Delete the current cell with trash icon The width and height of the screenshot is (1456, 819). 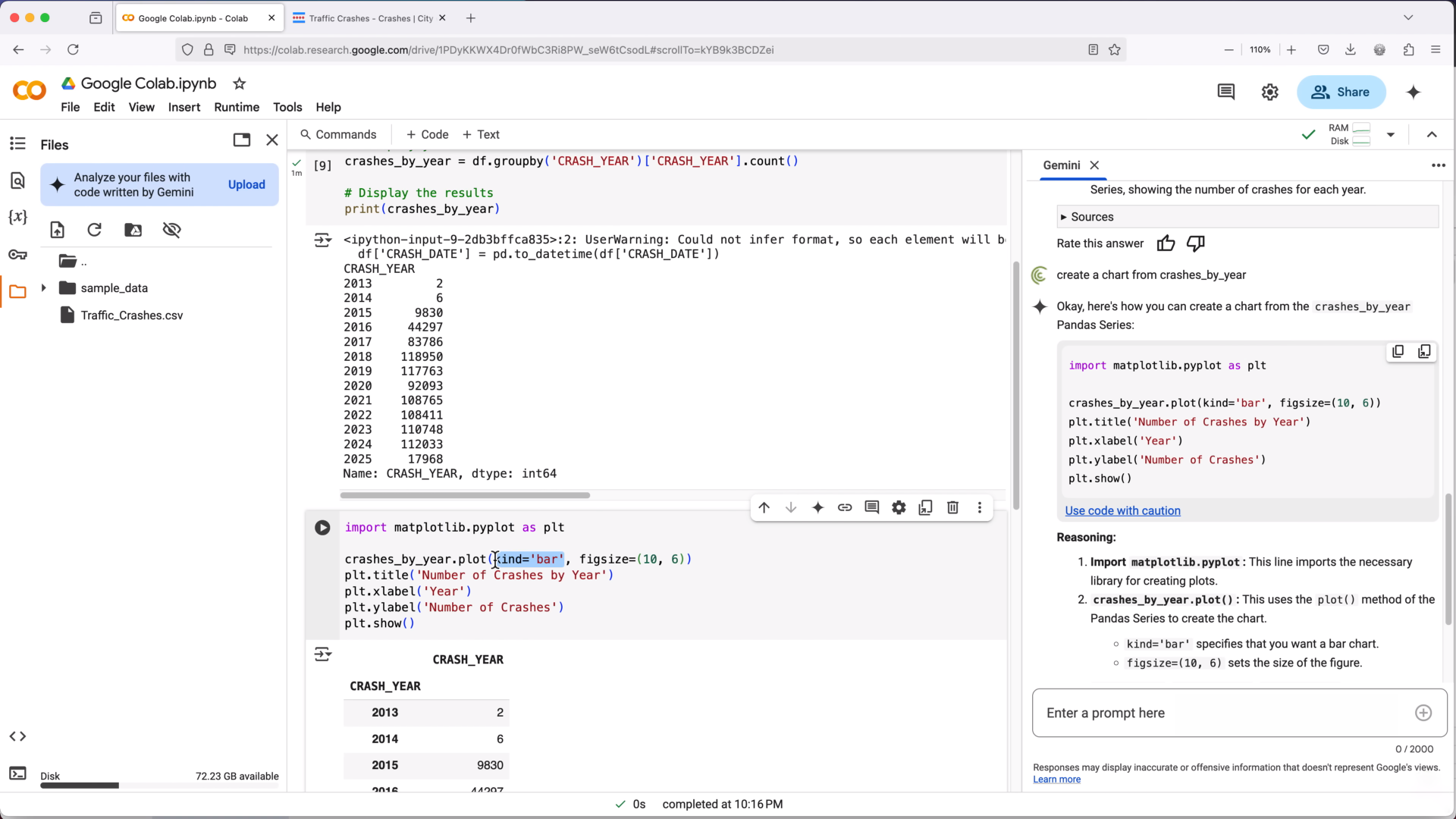pyautogui.click(x=952, y=508)
